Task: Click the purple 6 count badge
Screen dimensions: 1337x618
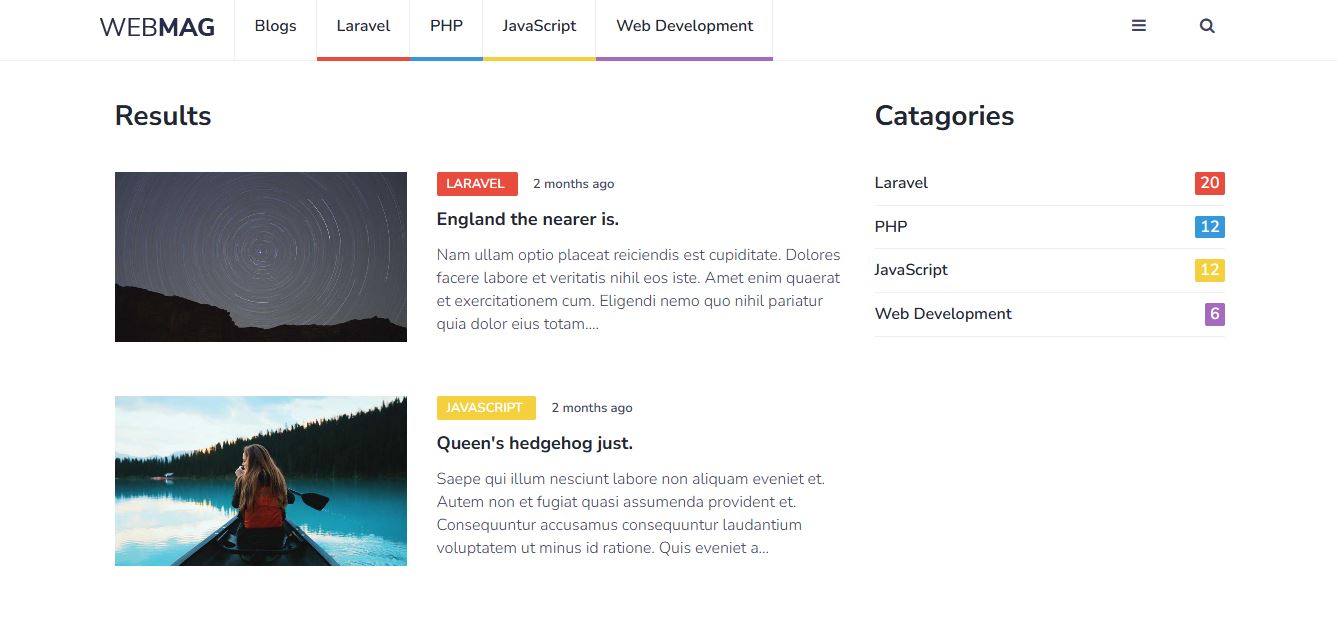Action: (1215, 314)
